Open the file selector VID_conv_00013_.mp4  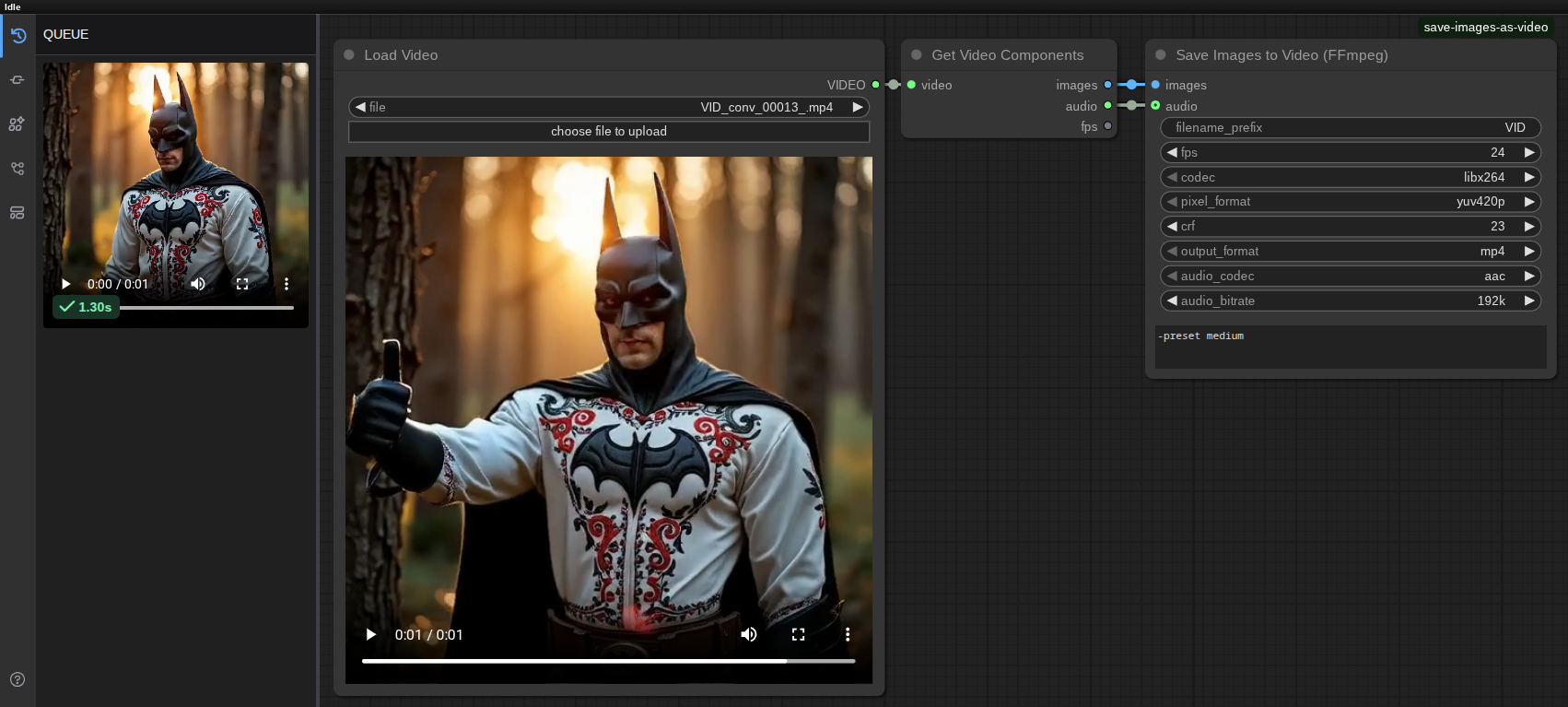click(x=609, y=107)
